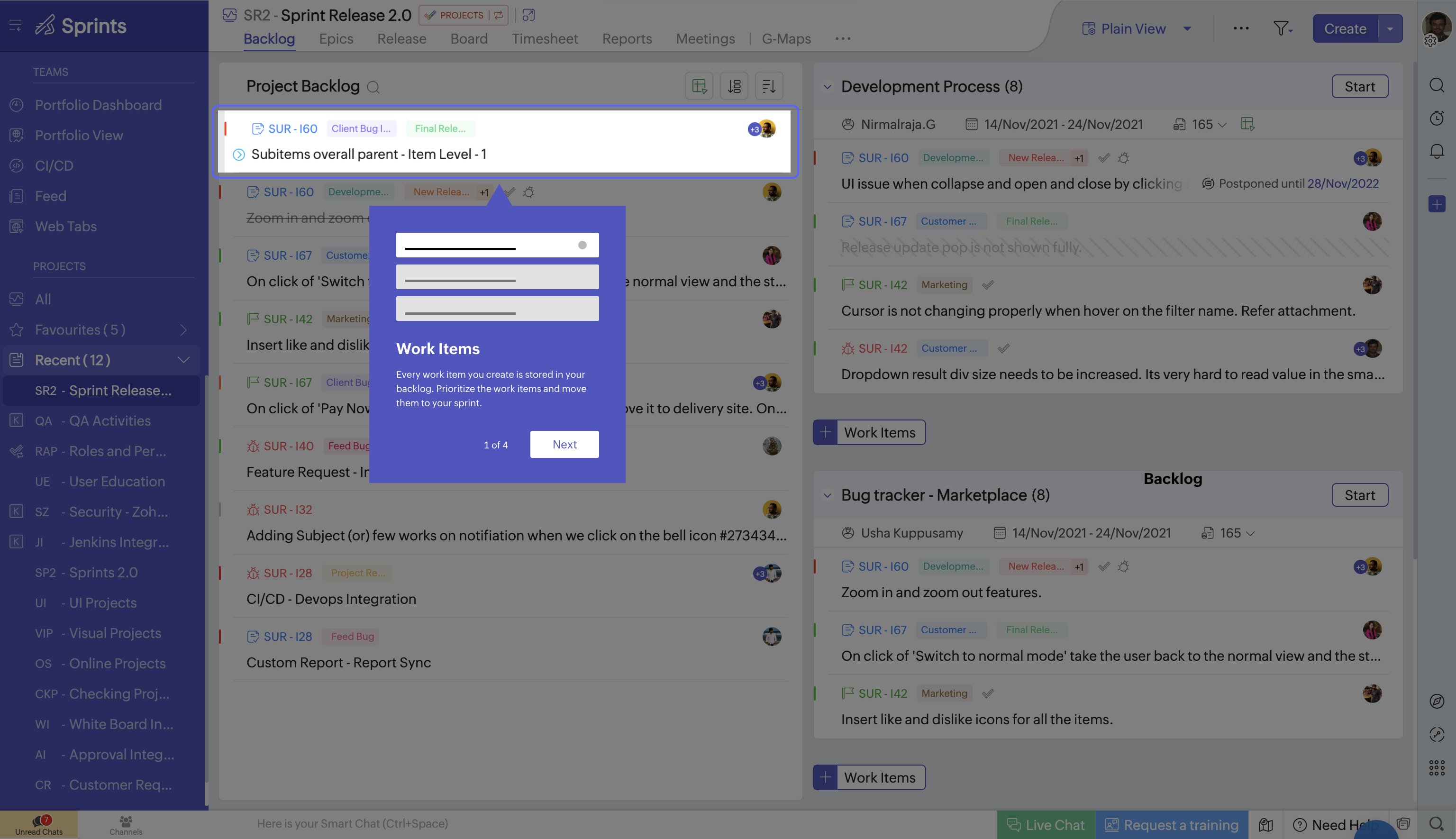
Task: Open the apps grid icon at bottom right
Action: [1437, 767]
